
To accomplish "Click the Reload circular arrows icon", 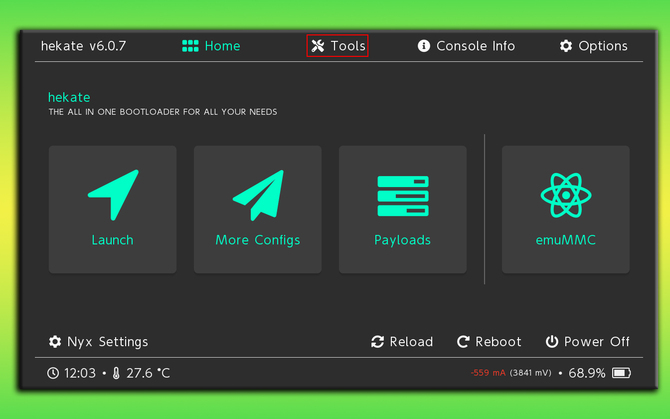I will (x=377, y=342).
